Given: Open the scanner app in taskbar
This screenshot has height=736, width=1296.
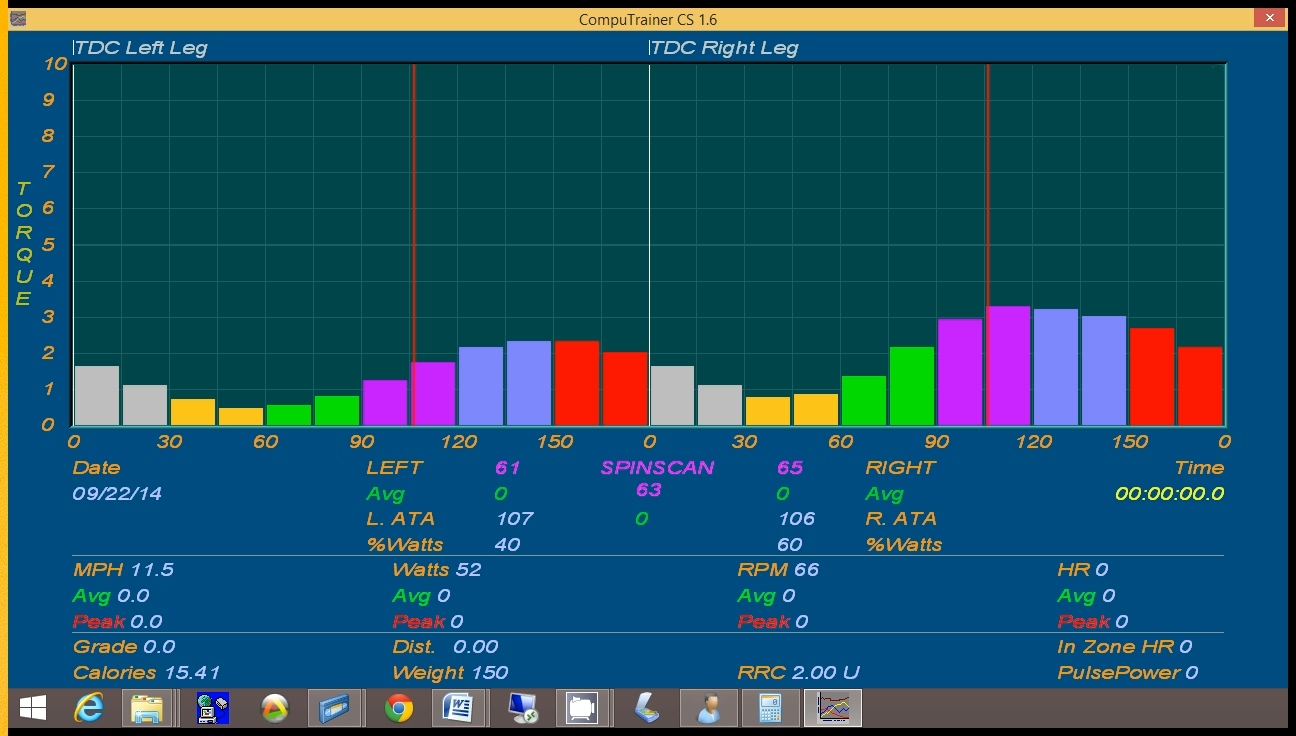Looking at the screenshot, I should [x=646, y=709].
